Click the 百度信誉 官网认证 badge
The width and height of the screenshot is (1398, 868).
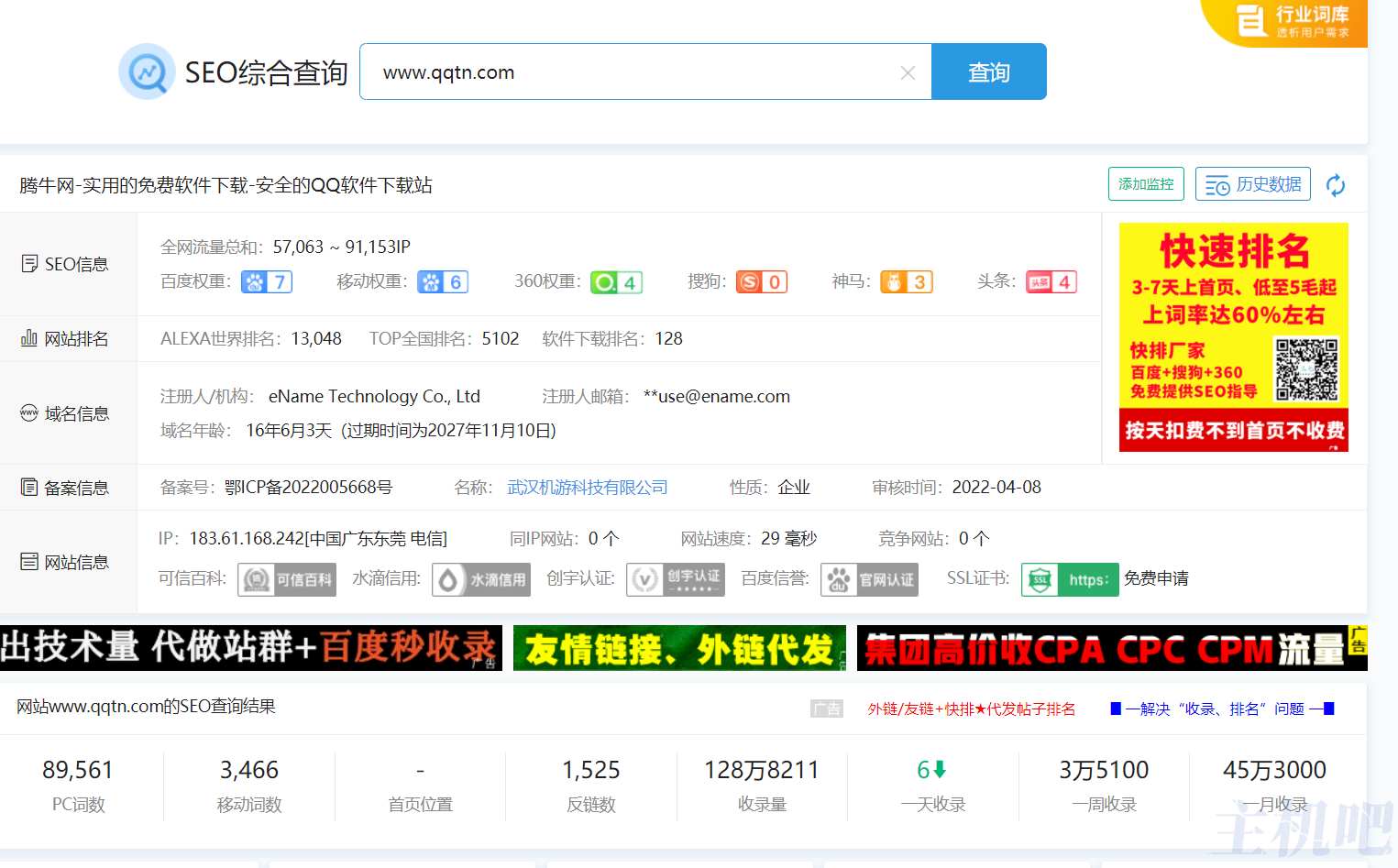tap(869, 579)
